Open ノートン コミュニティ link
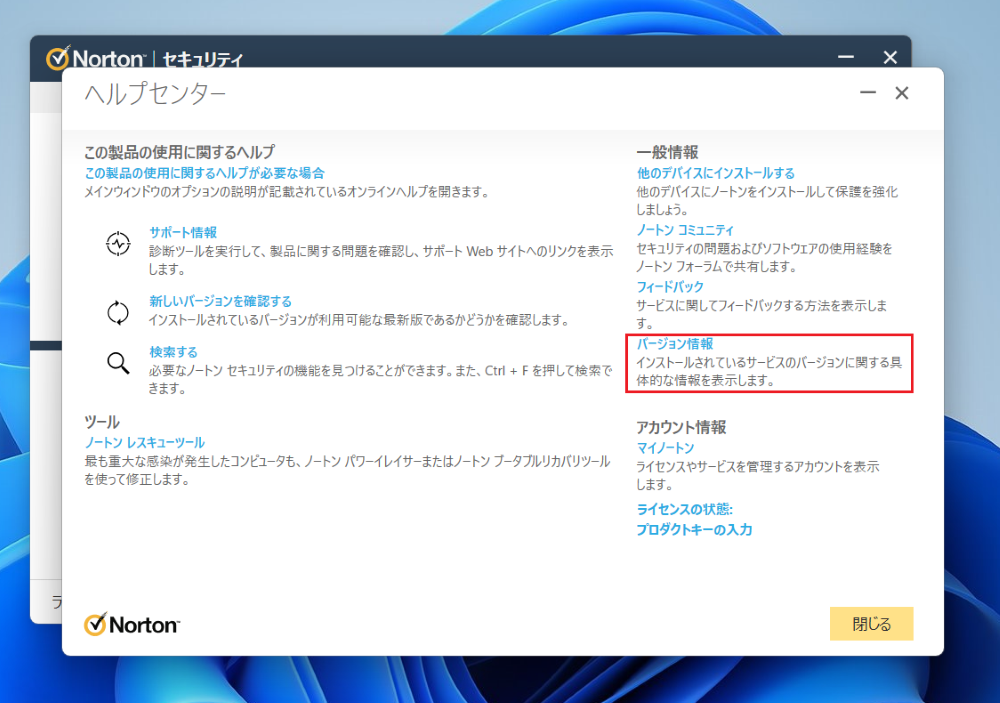Viewport: 1000px width, 703px height. [685, 230]
